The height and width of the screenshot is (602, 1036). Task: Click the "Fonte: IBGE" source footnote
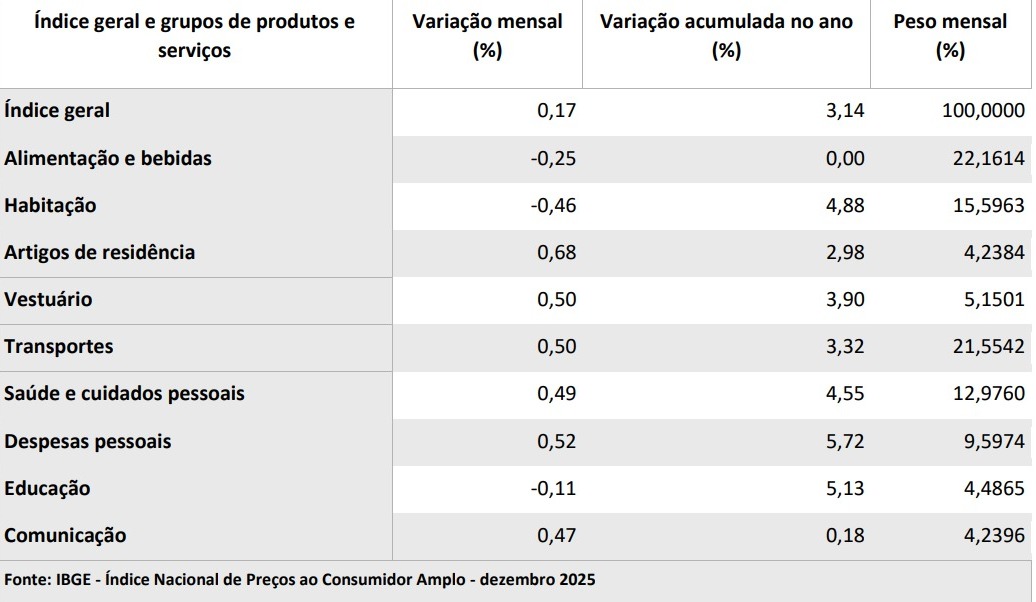point(300,580)
